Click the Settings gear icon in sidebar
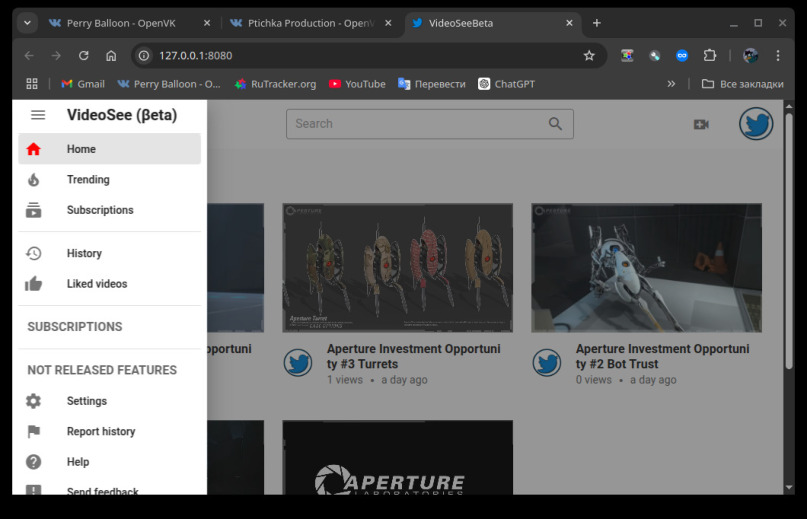 tap(34, 401)
